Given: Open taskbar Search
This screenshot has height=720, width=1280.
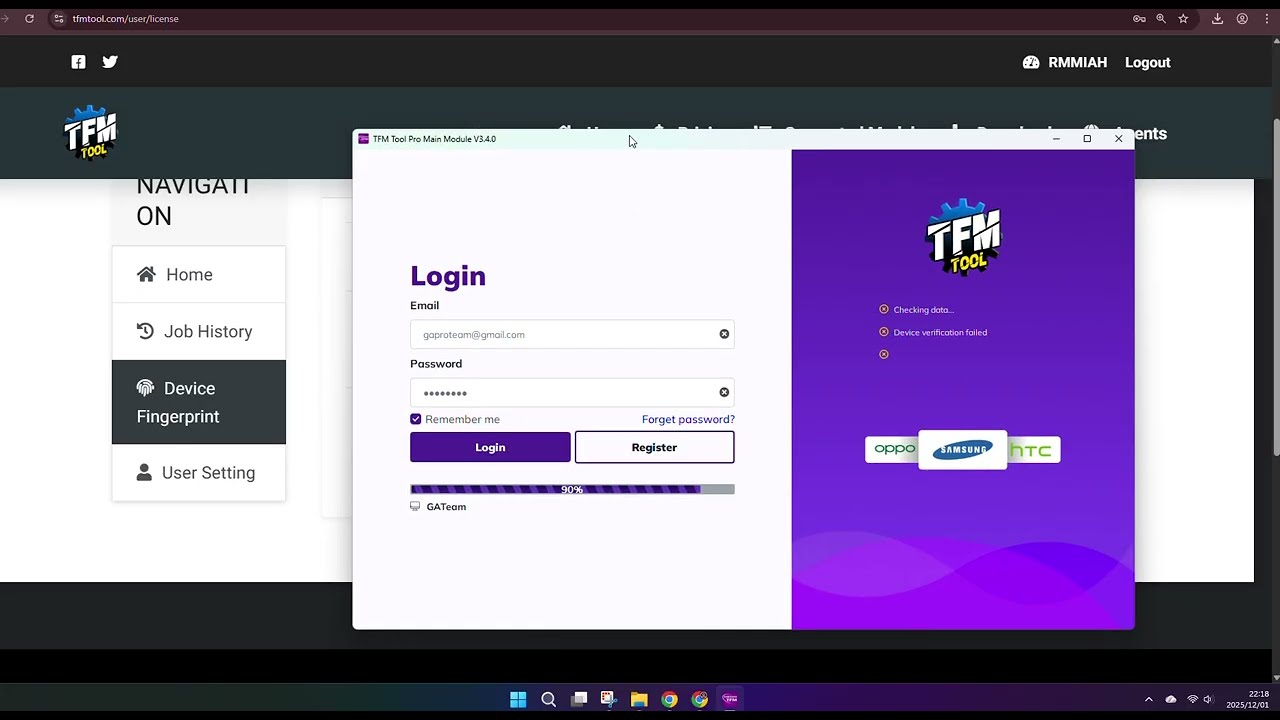Looking at the screenshot, I should [x=548, y=699].
